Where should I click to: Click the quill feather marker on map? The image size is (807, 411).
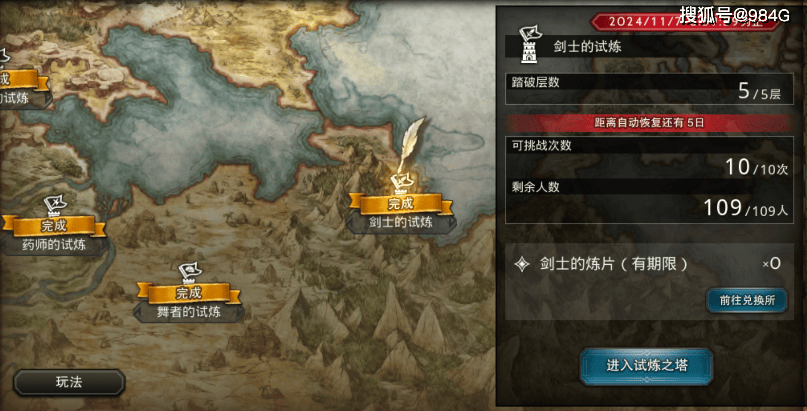[411, 145]
